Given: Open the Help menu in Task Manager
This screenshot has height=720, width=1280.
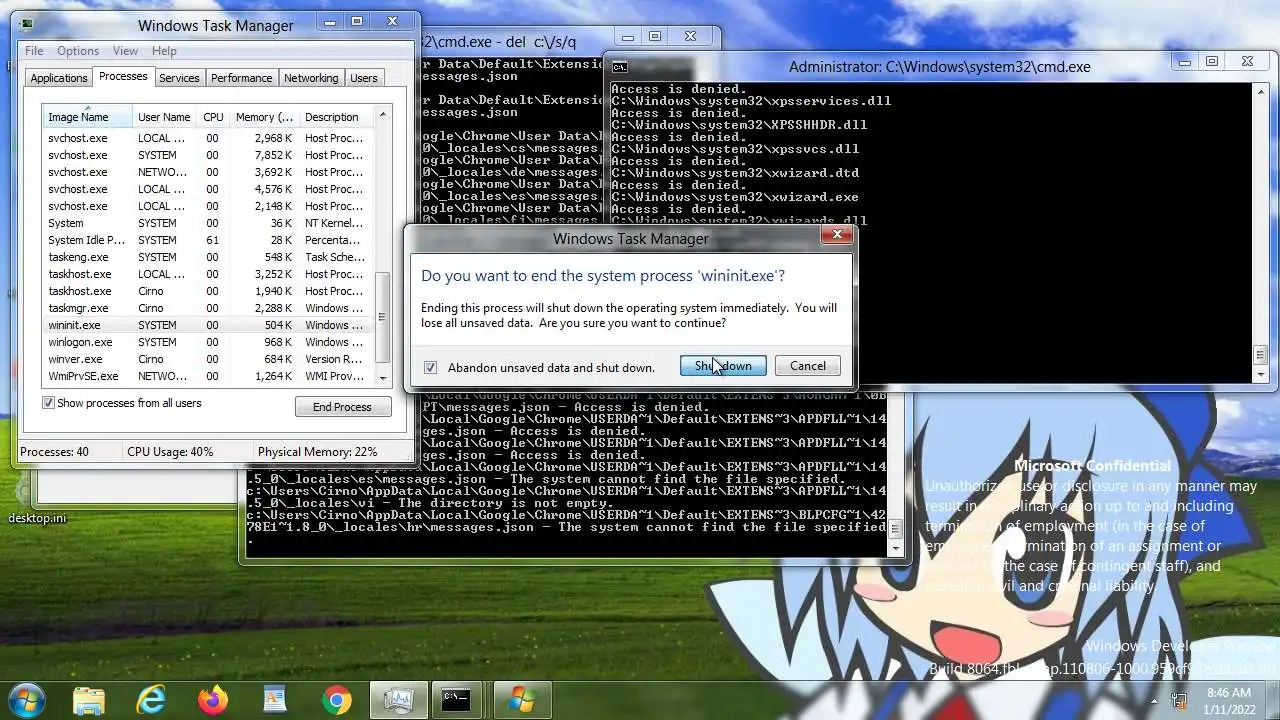Looking at the screenshot, I should click(164, 51).
